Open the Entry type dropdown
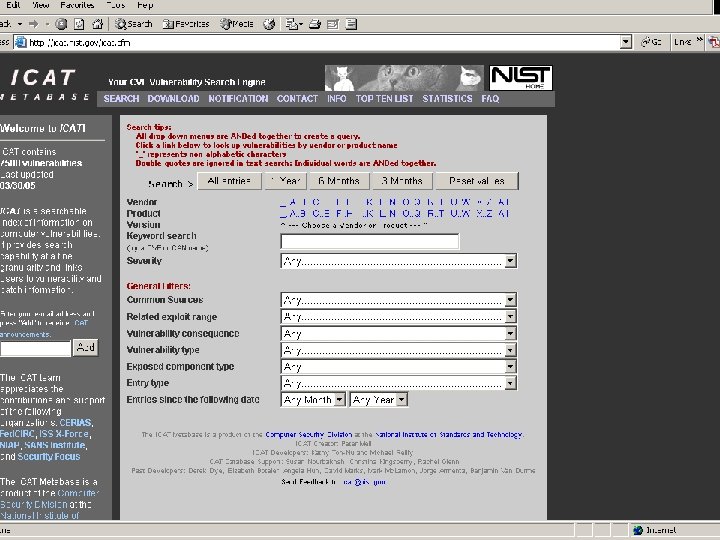The height and width of the screenshot is (540, 720). [399, 383]
